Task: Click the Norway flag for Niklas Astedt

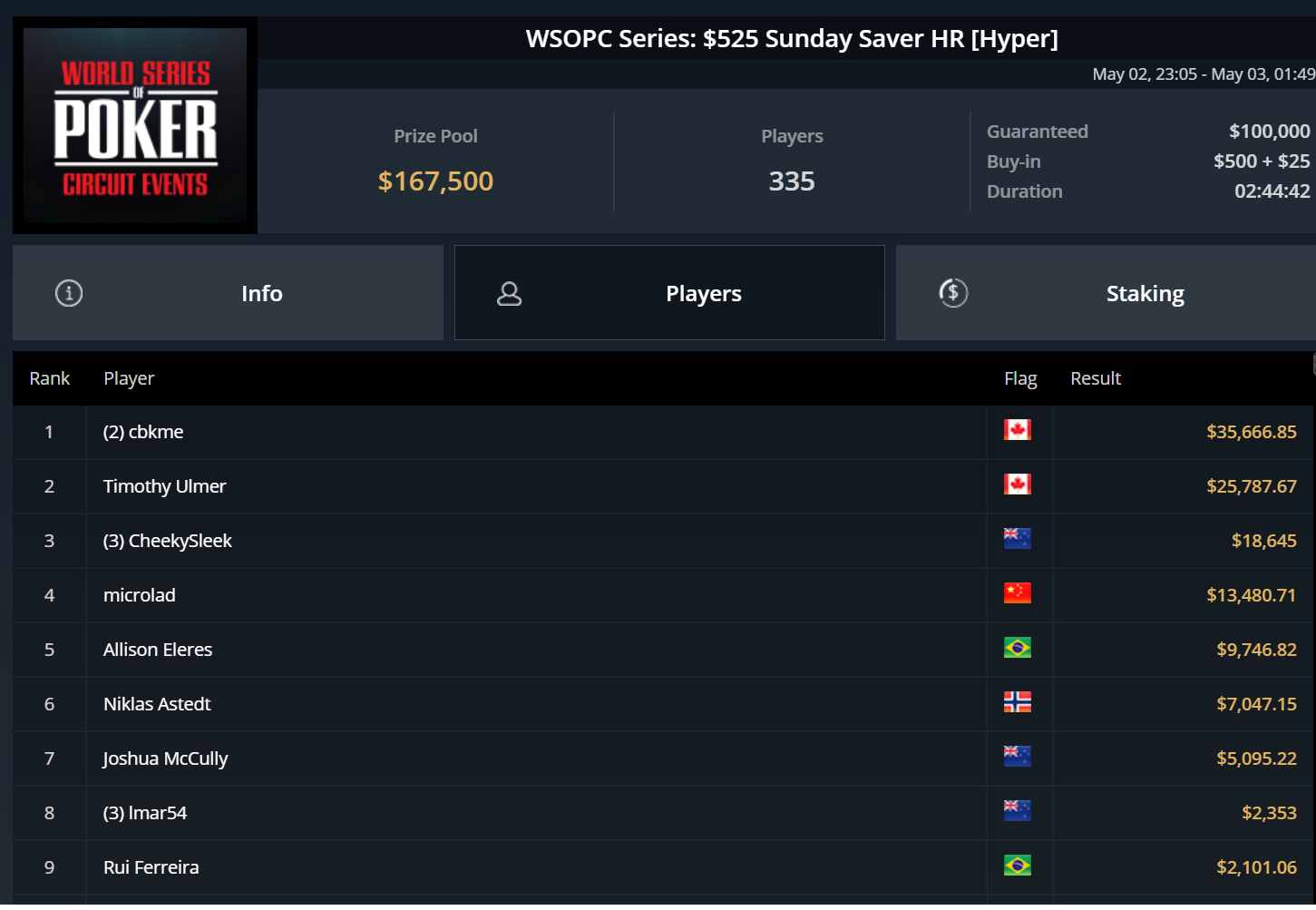Action: [x=1017, y=702]
